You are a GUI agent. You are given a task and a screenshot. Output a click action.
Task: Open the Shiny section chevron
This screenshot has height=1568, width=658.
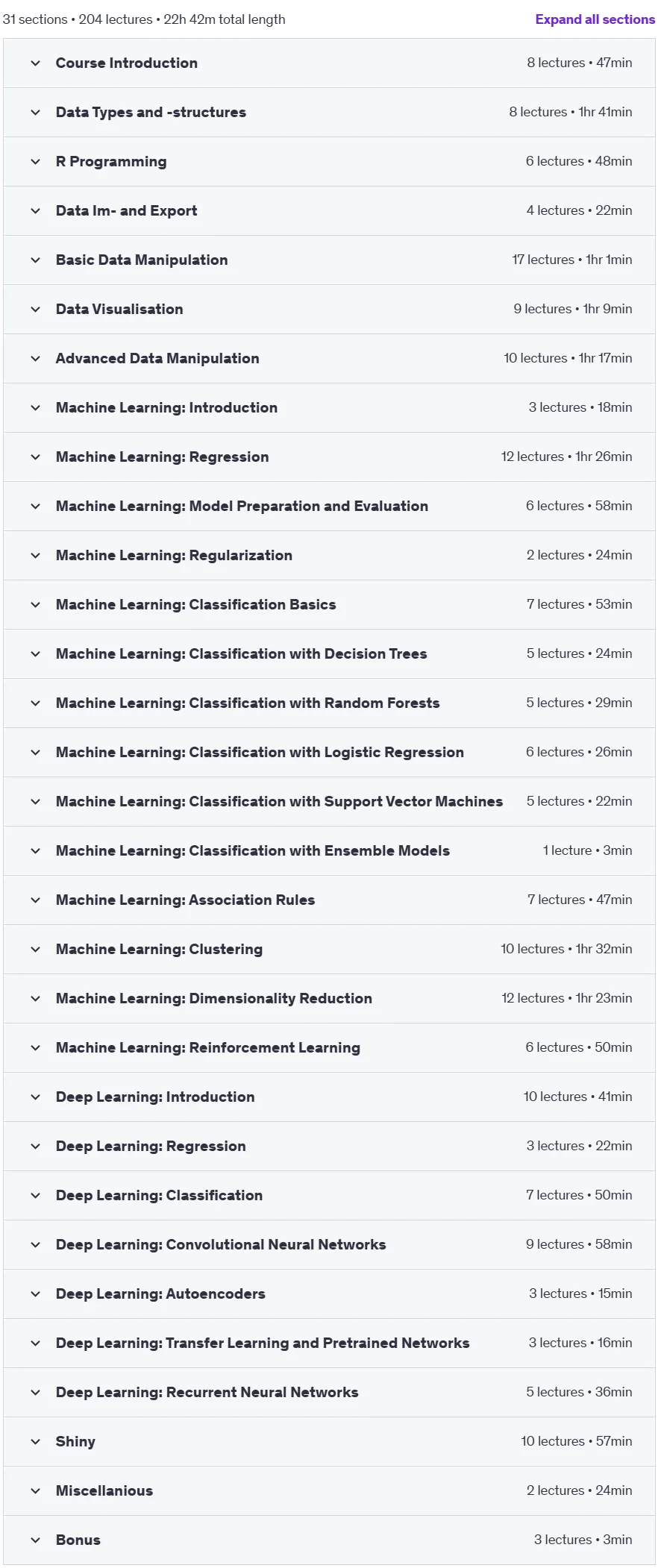pyautogui.click(x=35, y=1442)
